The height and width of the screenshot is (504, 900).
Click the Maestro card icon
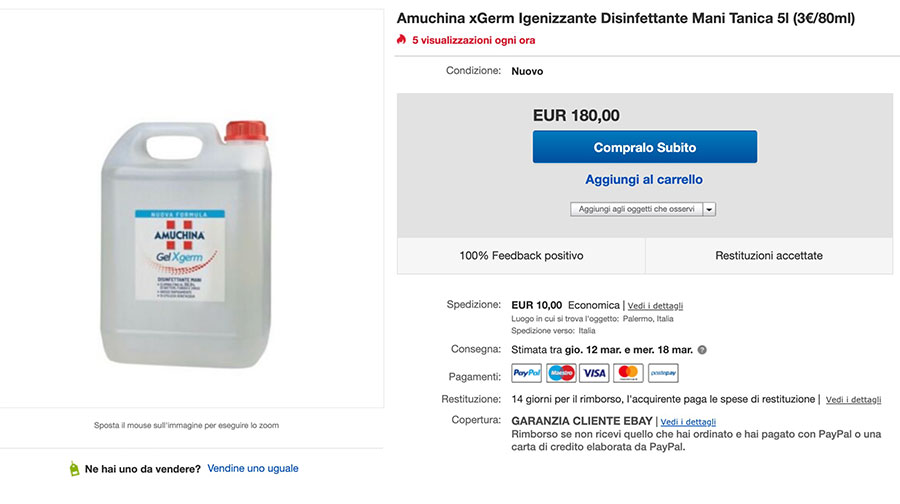click(x=561, y=373)
